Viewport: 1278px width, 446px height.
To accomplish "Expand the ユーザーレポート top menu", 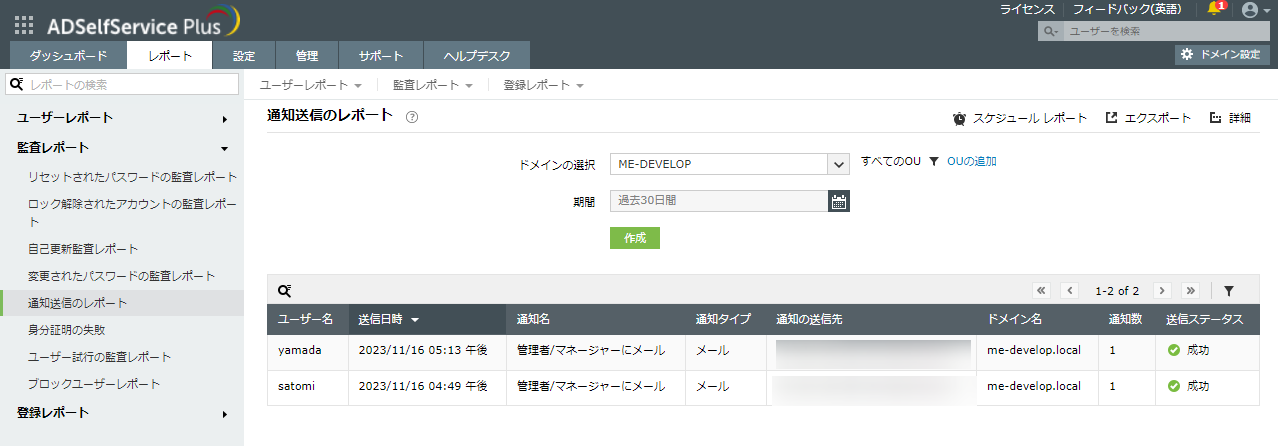I will 310,86.
